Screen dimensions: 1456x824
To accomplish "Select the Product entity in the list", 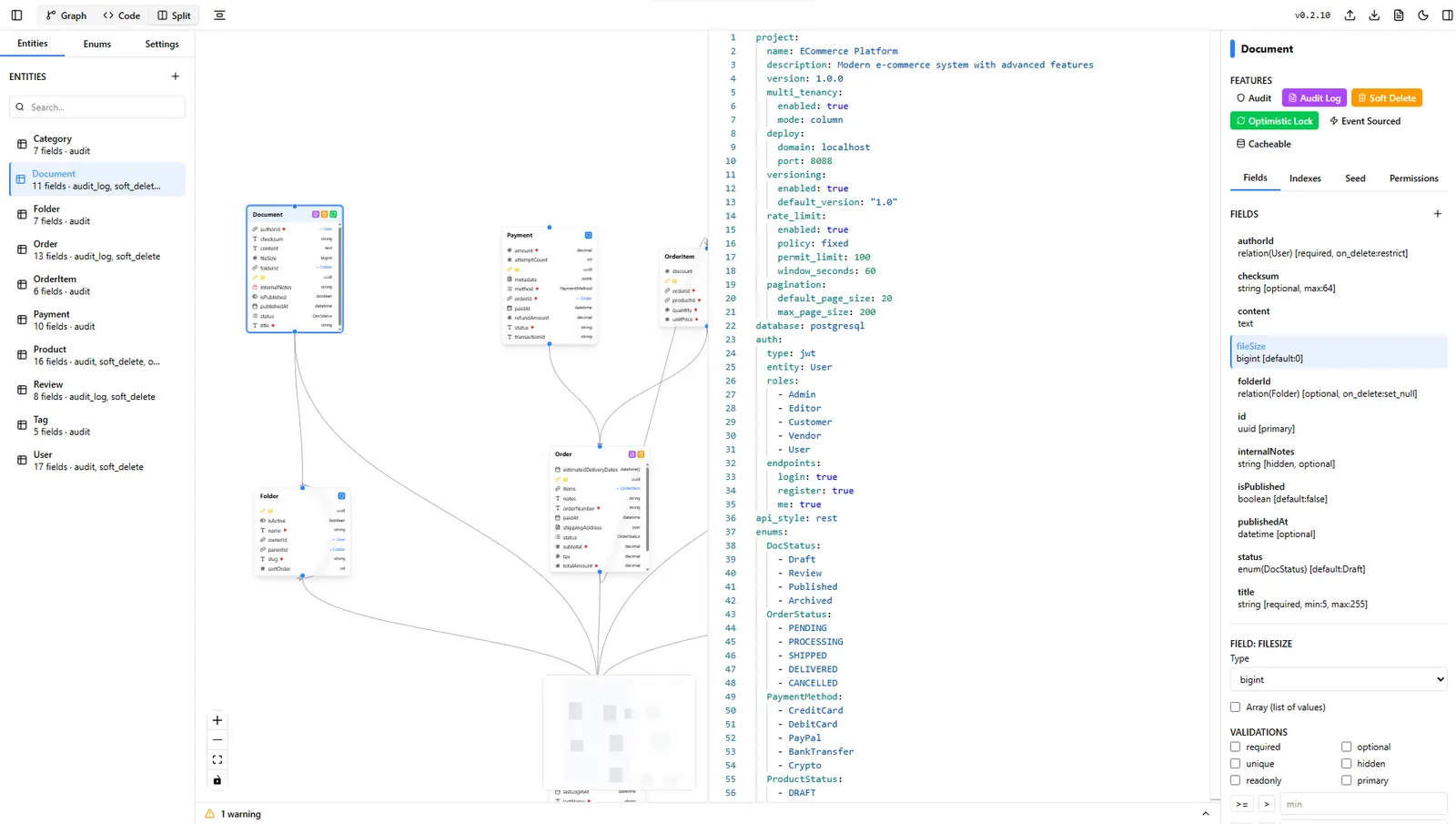I will pos(97,355).
